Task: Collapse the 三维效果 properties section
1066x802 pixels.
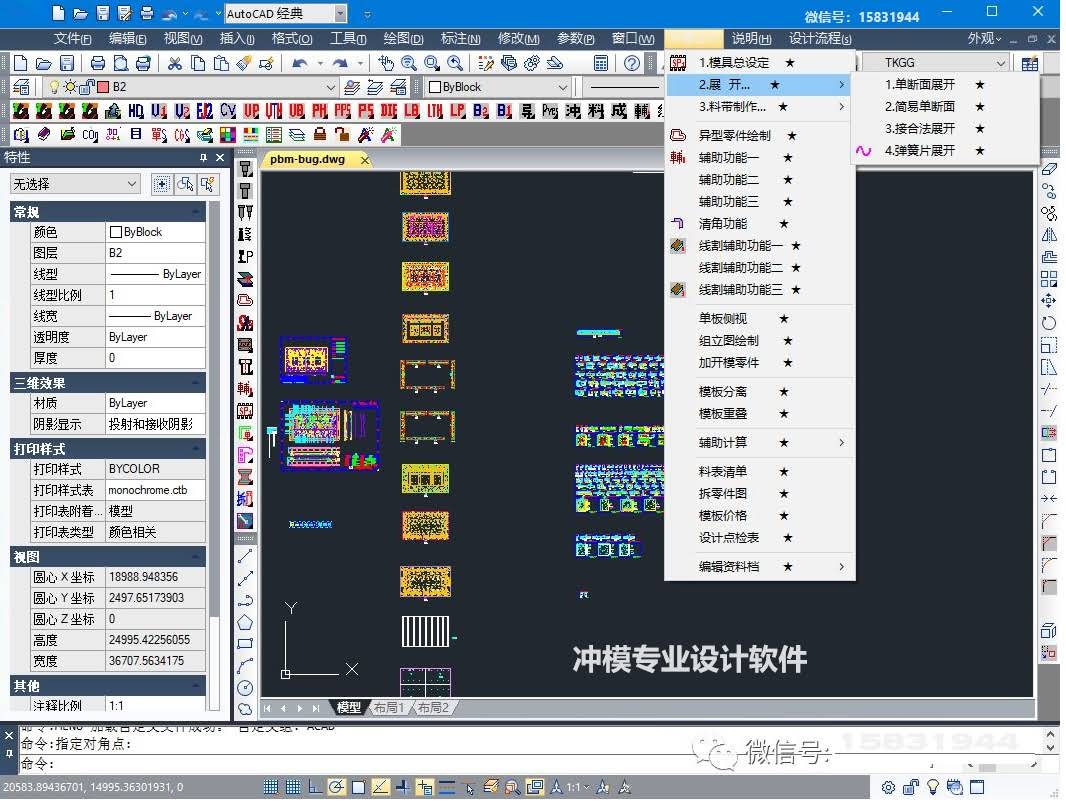Action: [196, 383]
